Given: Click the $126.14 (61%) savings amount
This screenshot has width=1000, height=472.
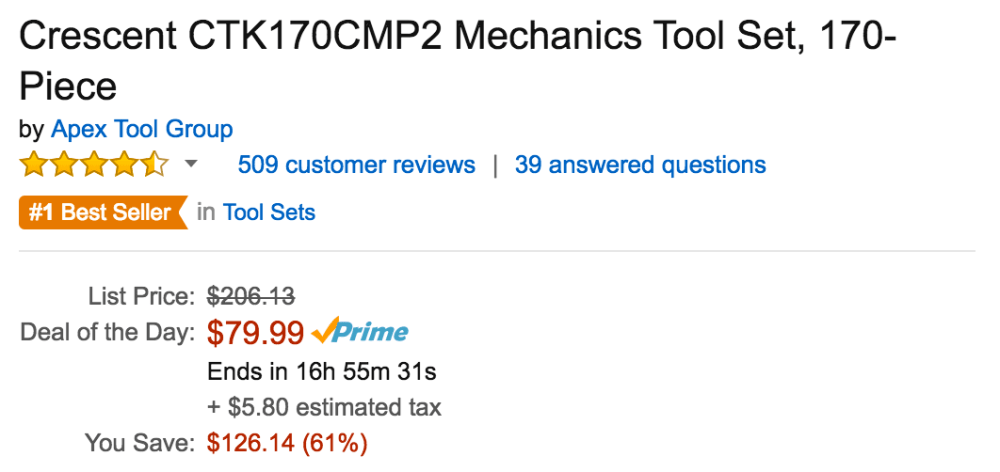Looking at the screenshot, I should [286, 442].
